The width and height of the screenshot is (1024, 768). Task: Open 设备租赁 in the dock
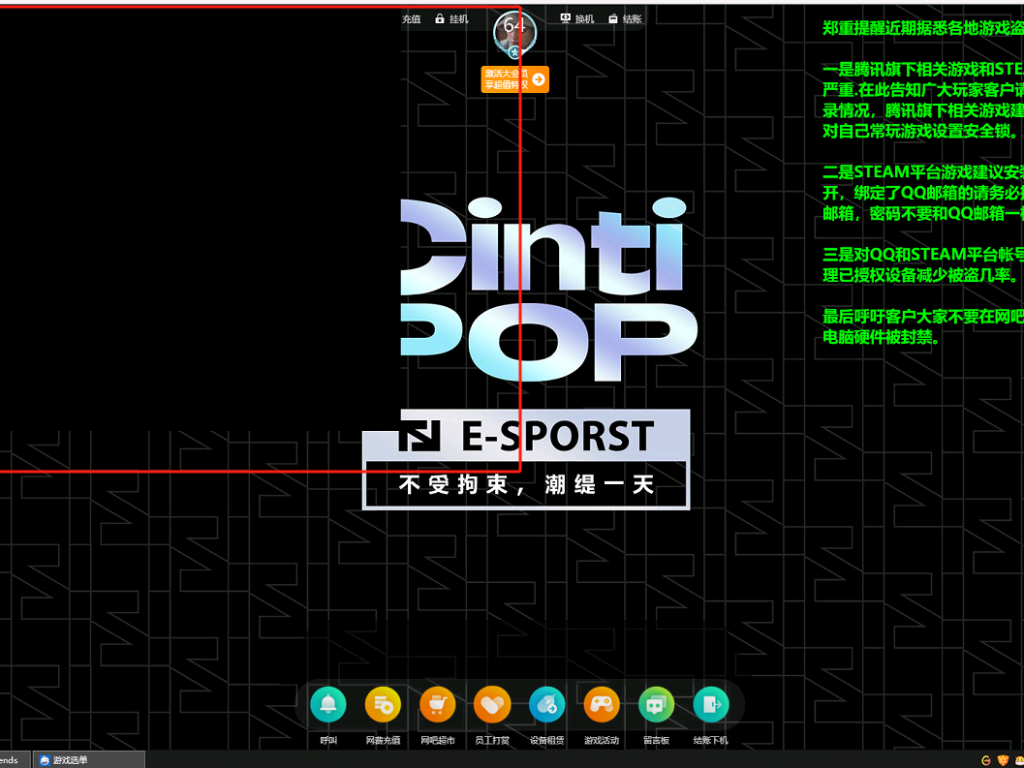coord(547,705)
